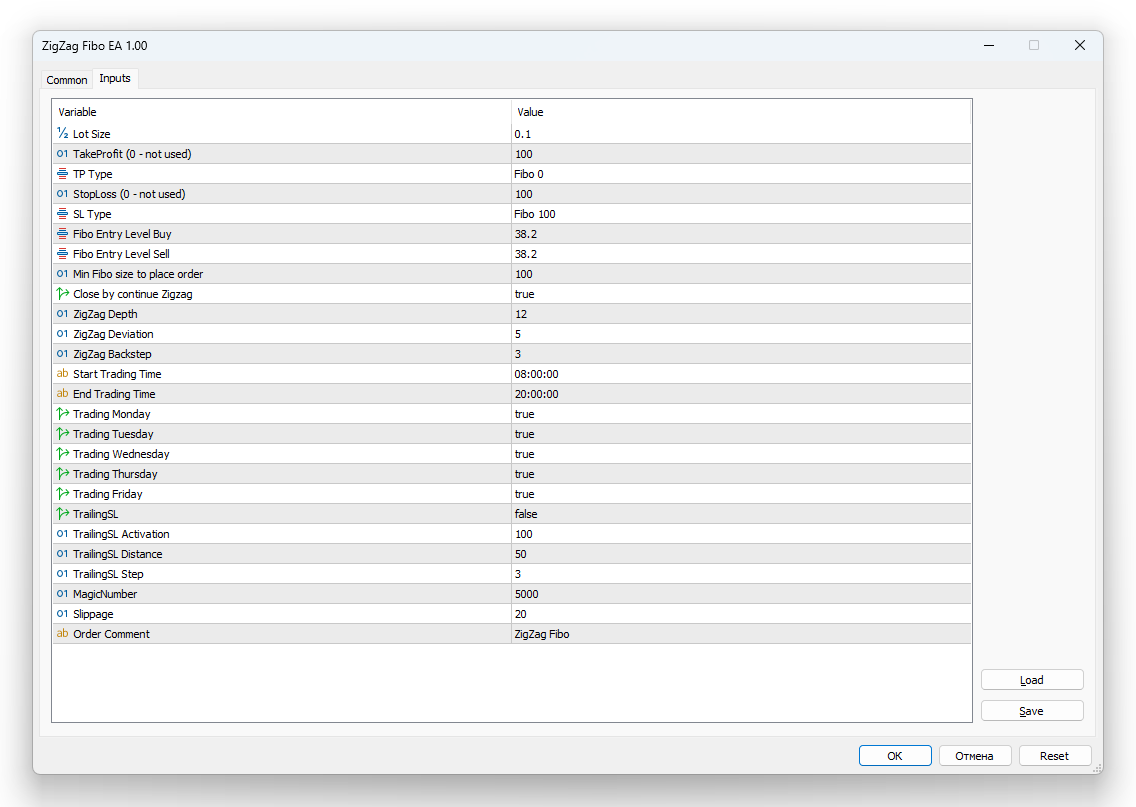This screenshot has height=807, width=1136.
Task: Switch to the Common tab
Action: [66, 79]
